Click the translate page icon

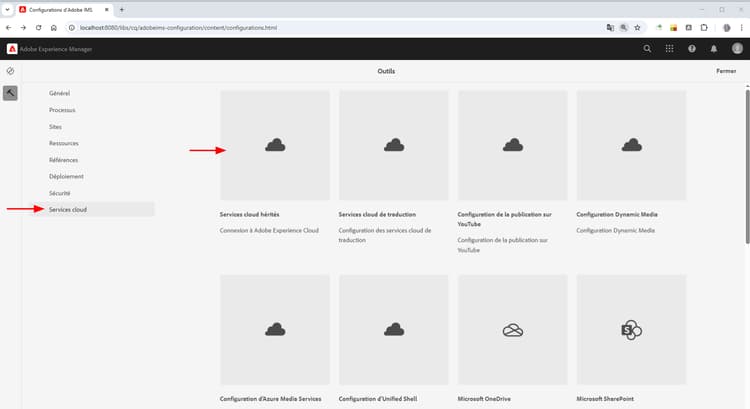pyautogui.click(x=610, y=28)
